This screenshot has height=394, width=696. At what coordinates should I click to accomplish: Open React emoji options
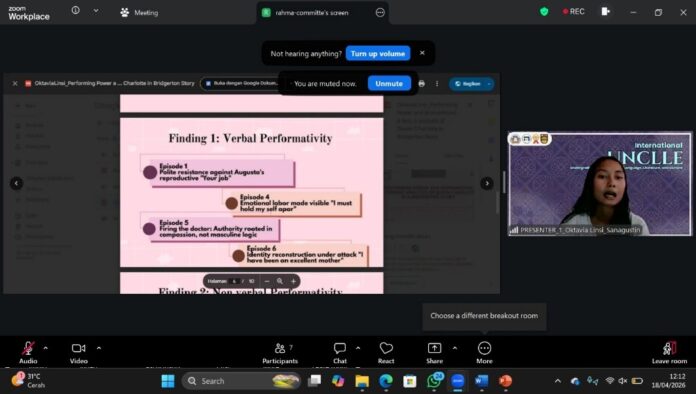[386, 353]
